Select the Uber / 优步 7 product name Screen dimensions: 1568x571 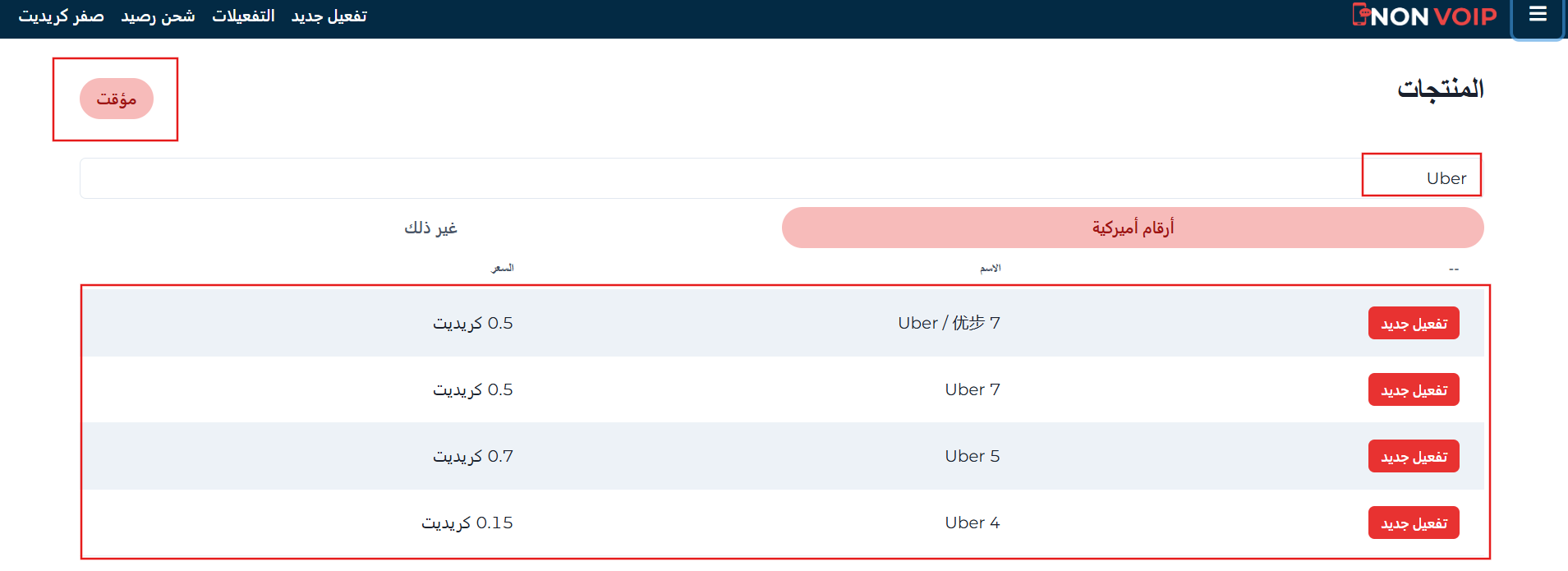click(x=947, y=322)
